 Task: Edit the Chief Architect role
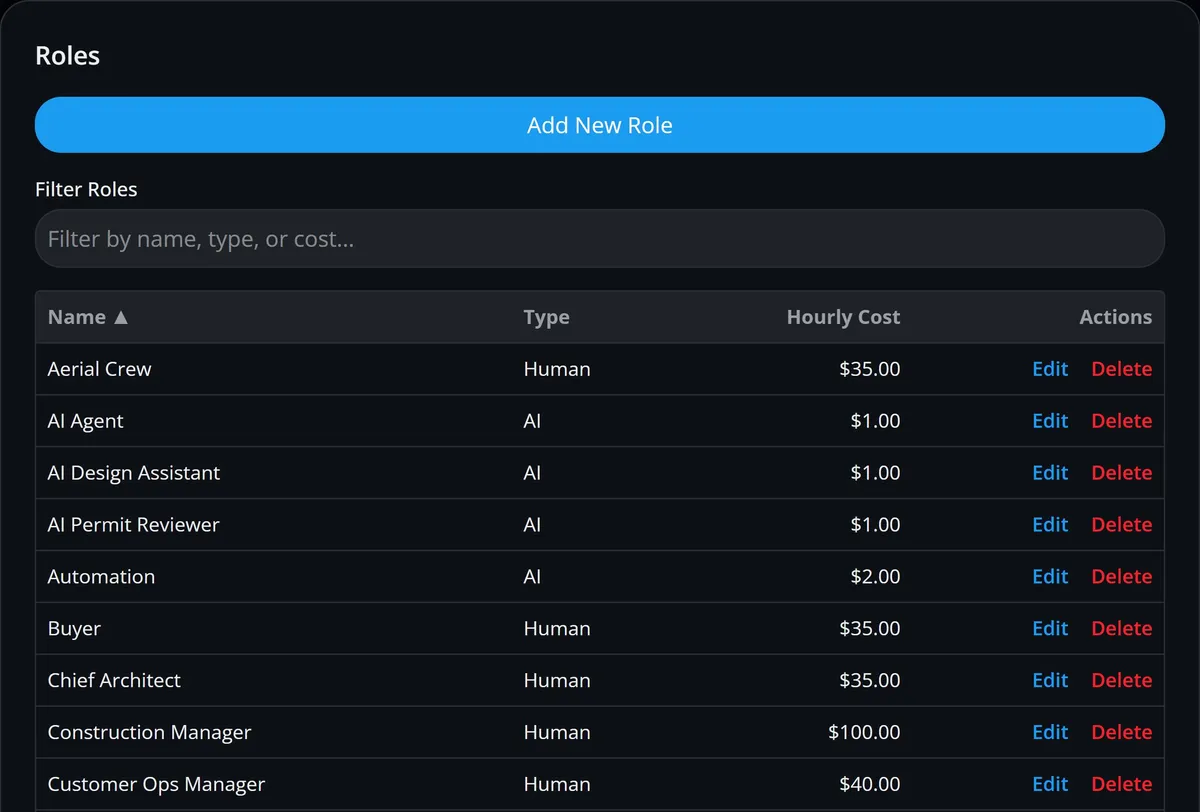pyautogui.click(x=1050, y=681)
